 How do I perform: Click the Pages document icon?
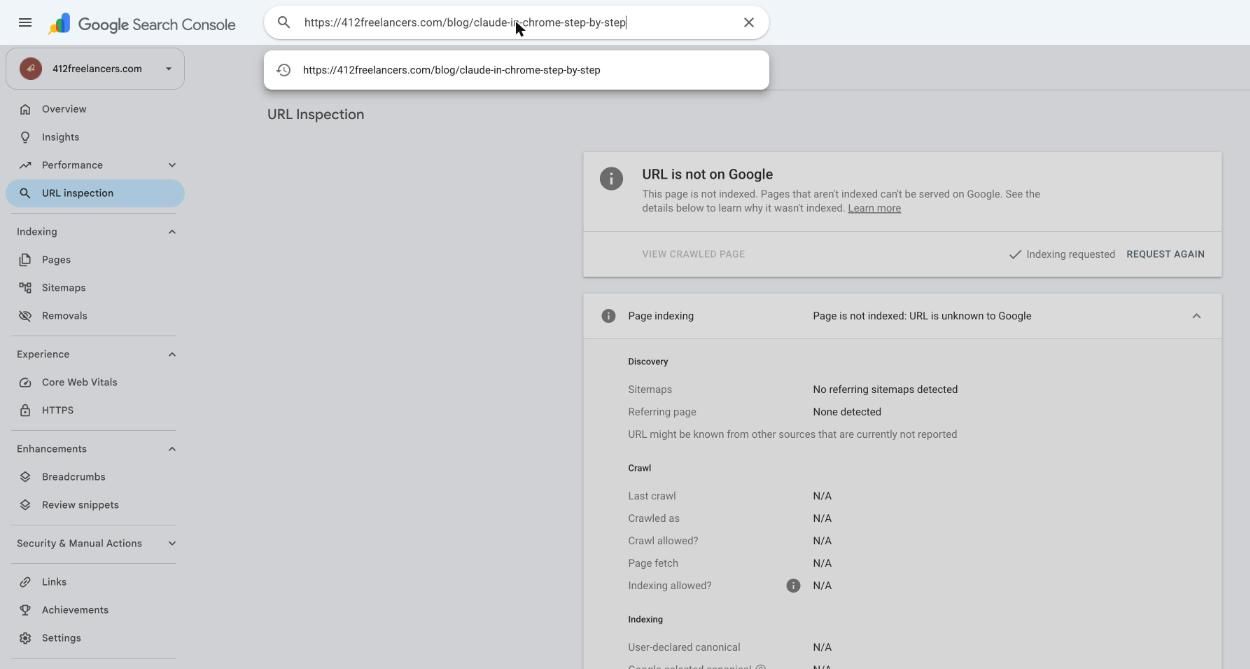25,260
